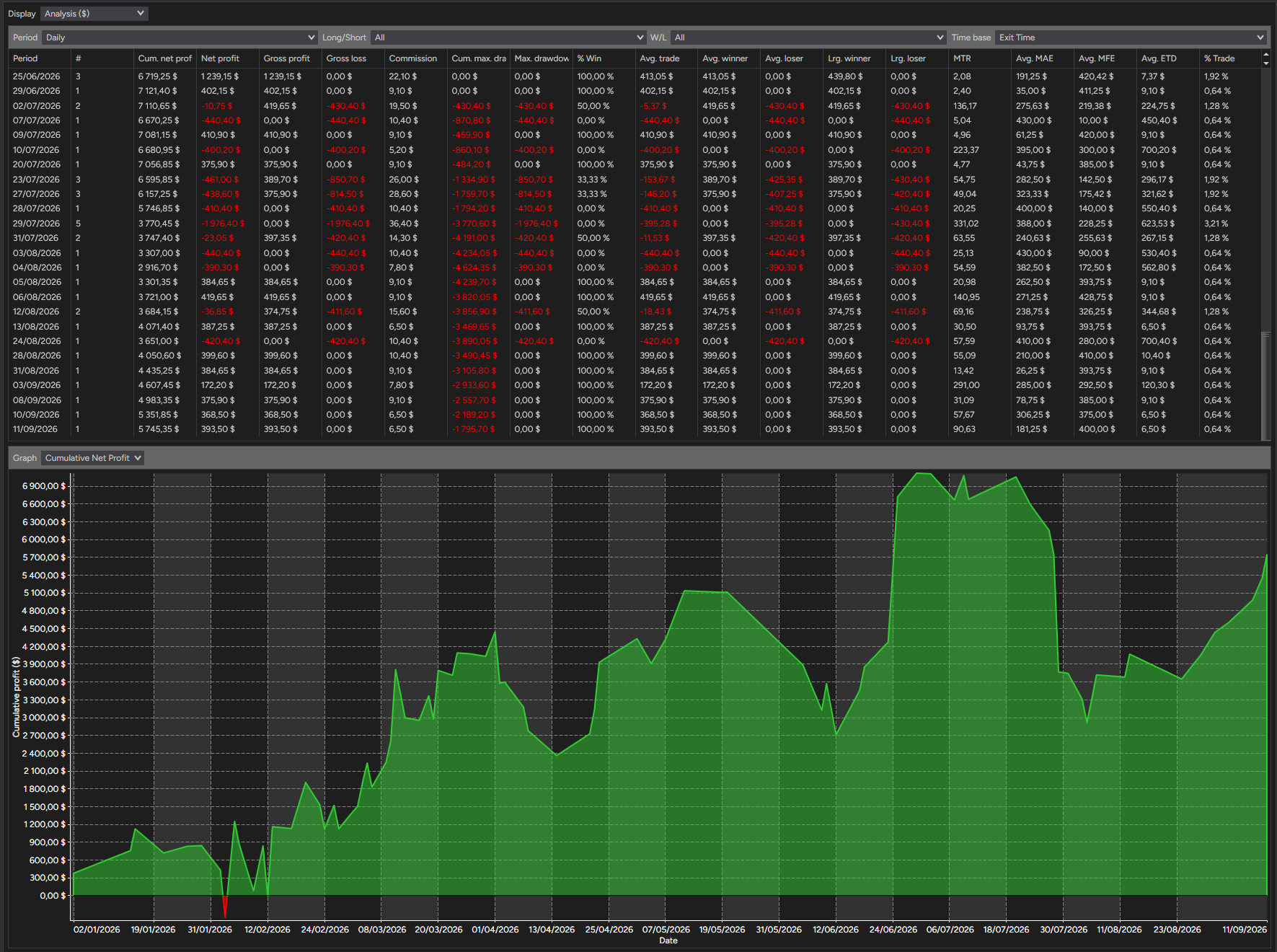The height and width of the screenshot is (952, 1277).
Task: Select the 24/08/2026 period row
Action: (635, 341)
